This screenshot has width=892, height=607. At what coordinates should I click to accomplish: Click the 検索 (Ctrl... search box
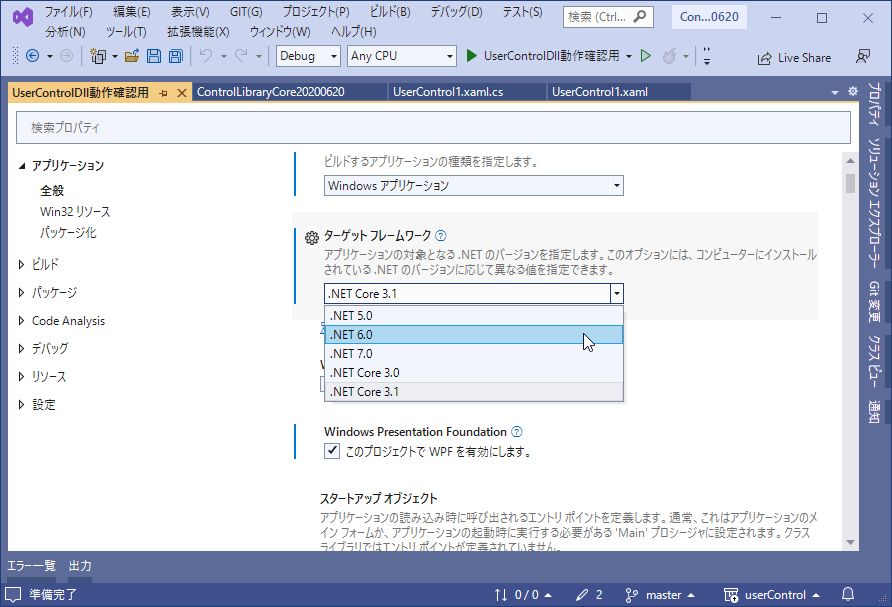608,17
